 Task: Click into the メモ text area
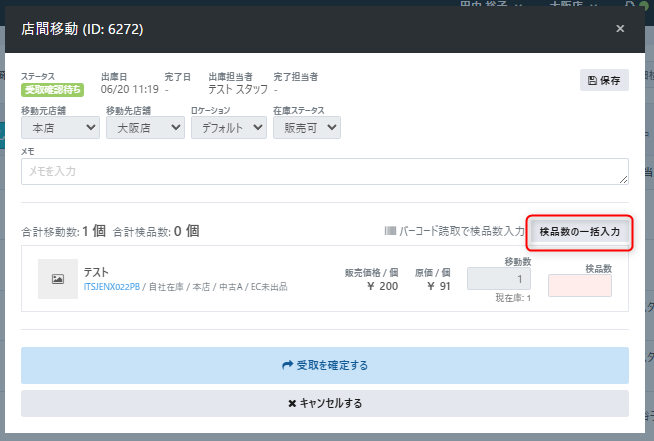(324, 171)
